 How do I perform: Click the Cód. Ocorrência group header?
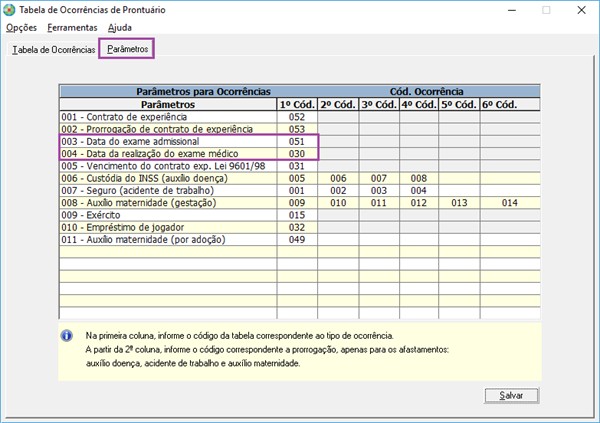coord(427,91)
